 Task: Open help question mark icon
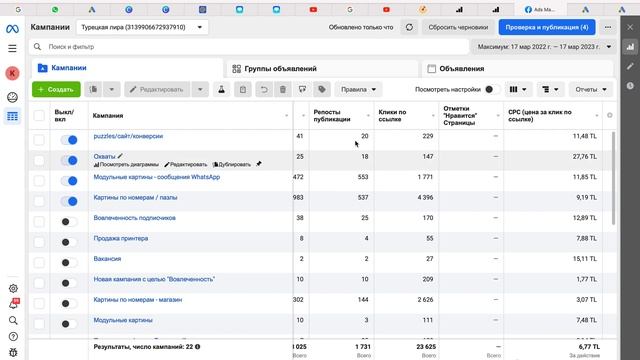click(13, 337)
